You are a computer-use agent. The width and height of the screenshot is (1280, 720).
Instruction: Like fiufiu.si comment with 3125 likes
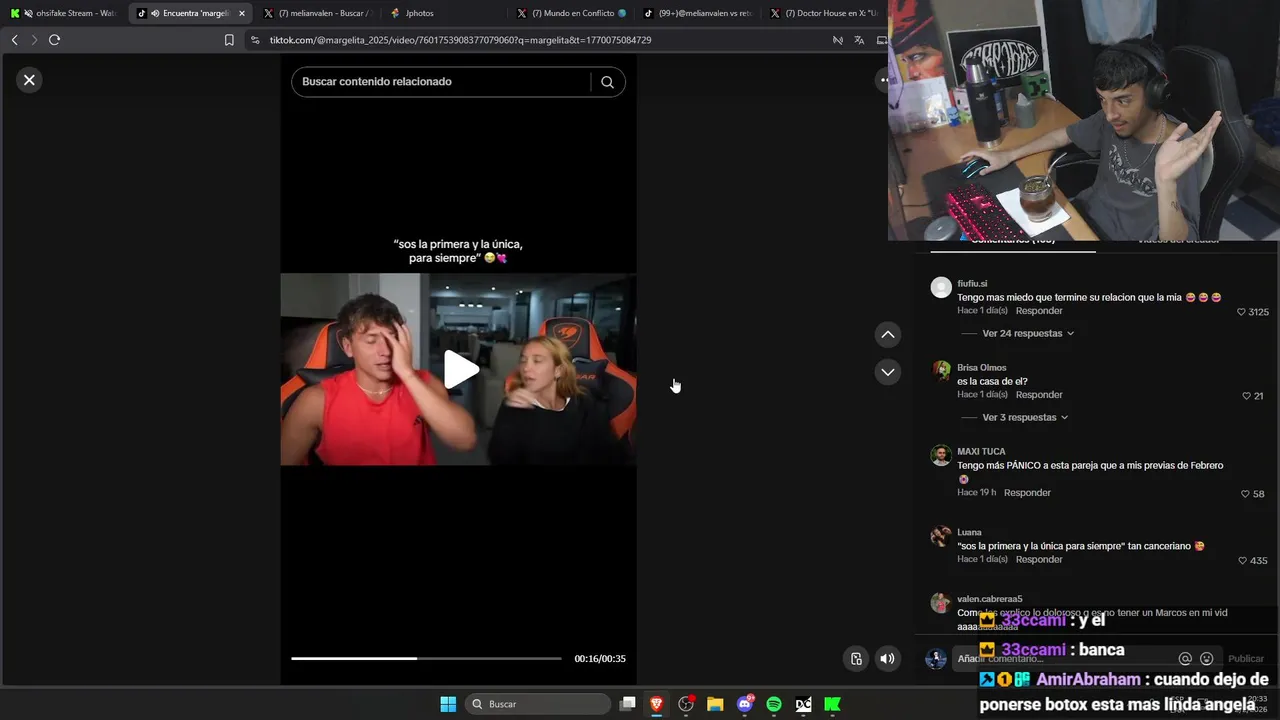(x=1241, y=312)
